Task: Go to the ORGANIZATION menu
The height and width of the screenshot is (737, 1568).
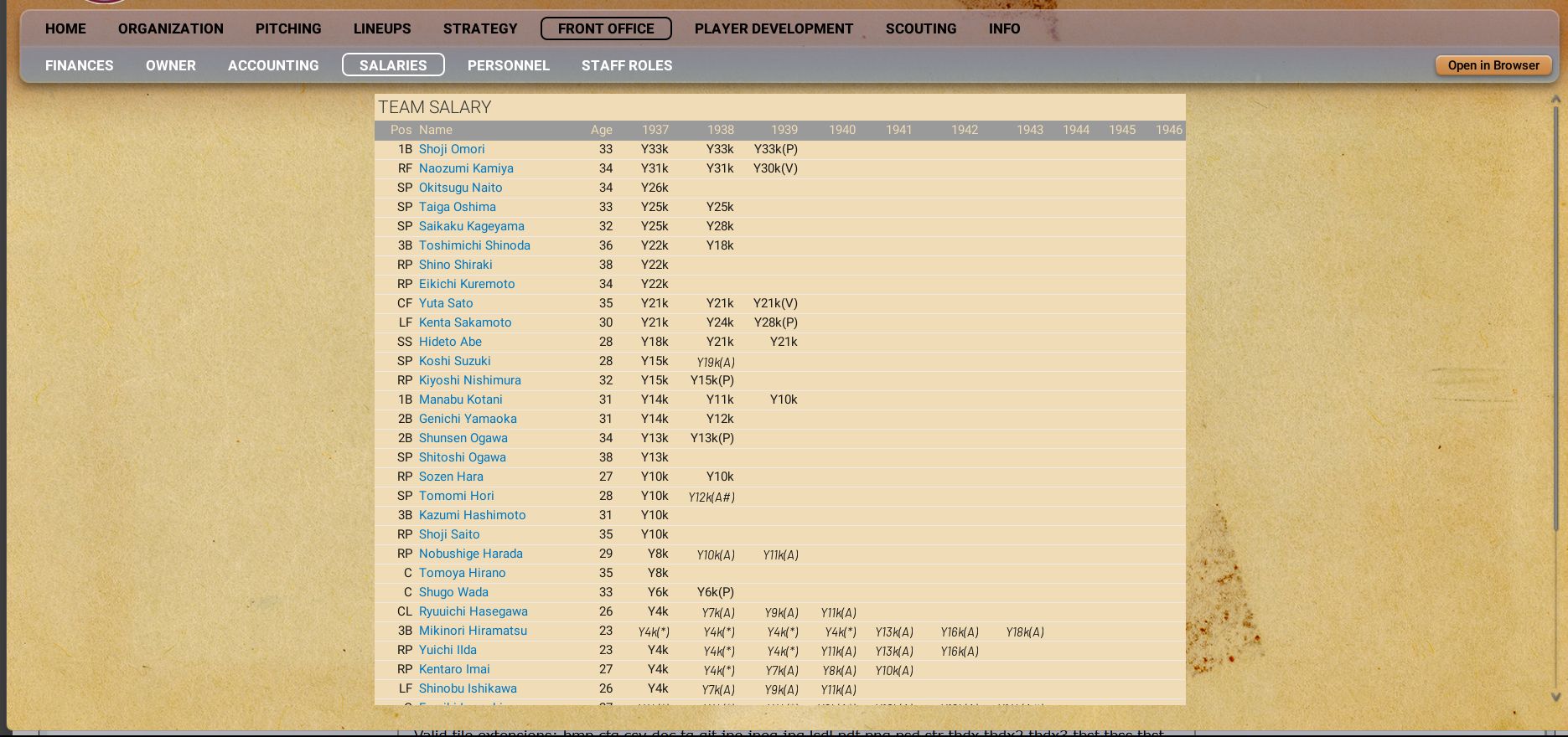Action: [170, 28]
